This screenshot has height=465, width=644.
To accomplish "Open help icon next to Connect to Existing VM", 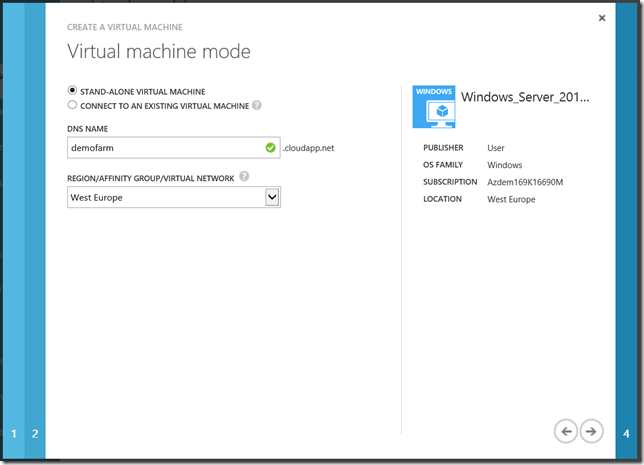I will click(x=257, y=106).
